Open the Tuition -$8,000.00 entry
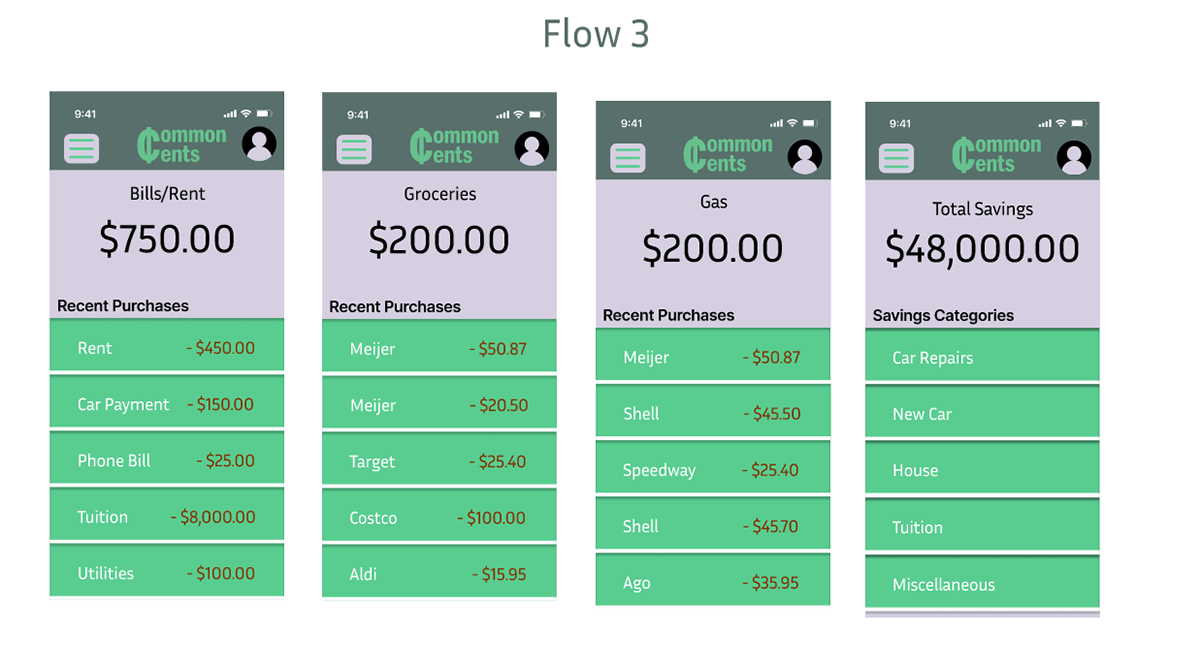This screenshot has width=1200, height=668. 167,515
